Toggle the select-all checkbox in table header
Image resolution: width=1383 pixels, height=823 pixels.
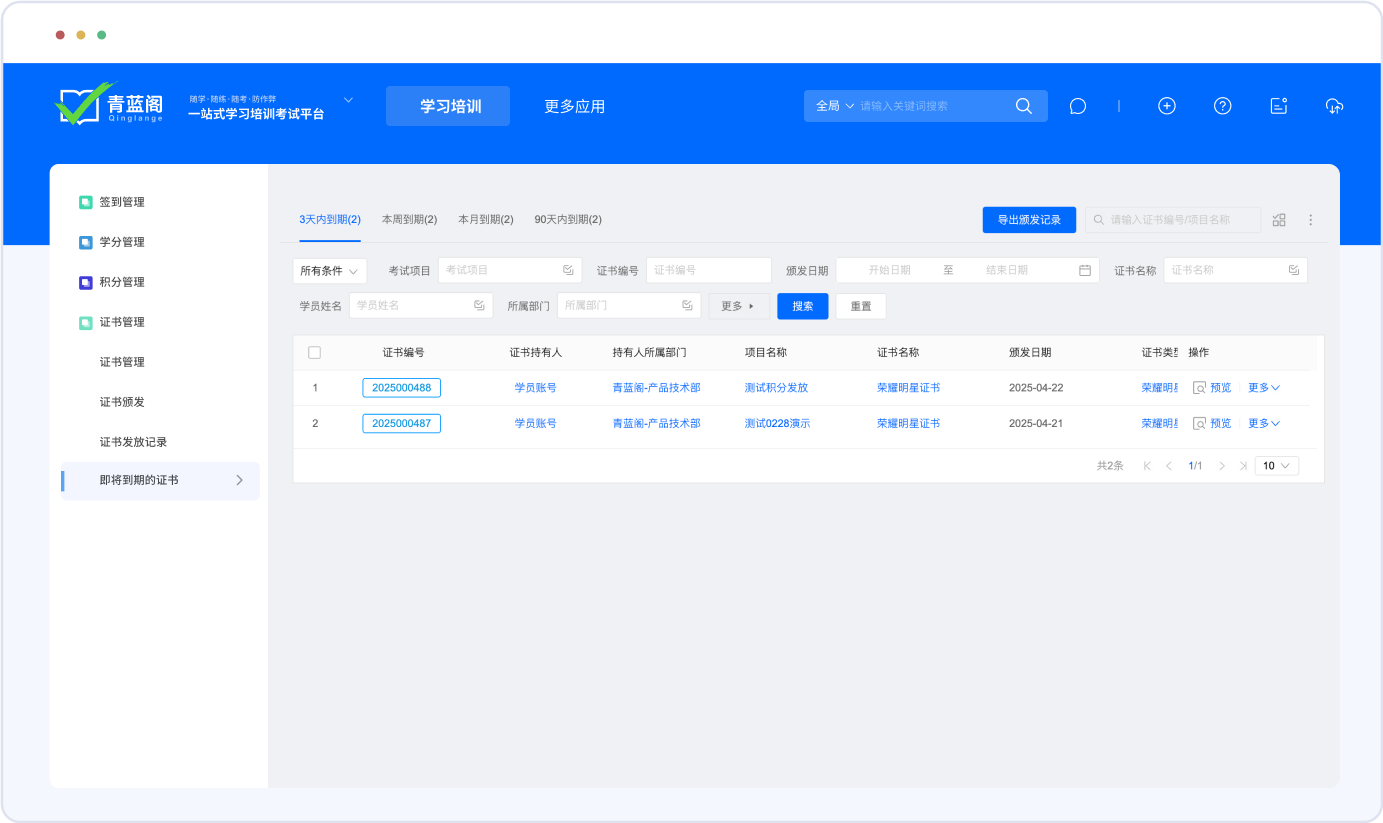click(x=315, y=352)
